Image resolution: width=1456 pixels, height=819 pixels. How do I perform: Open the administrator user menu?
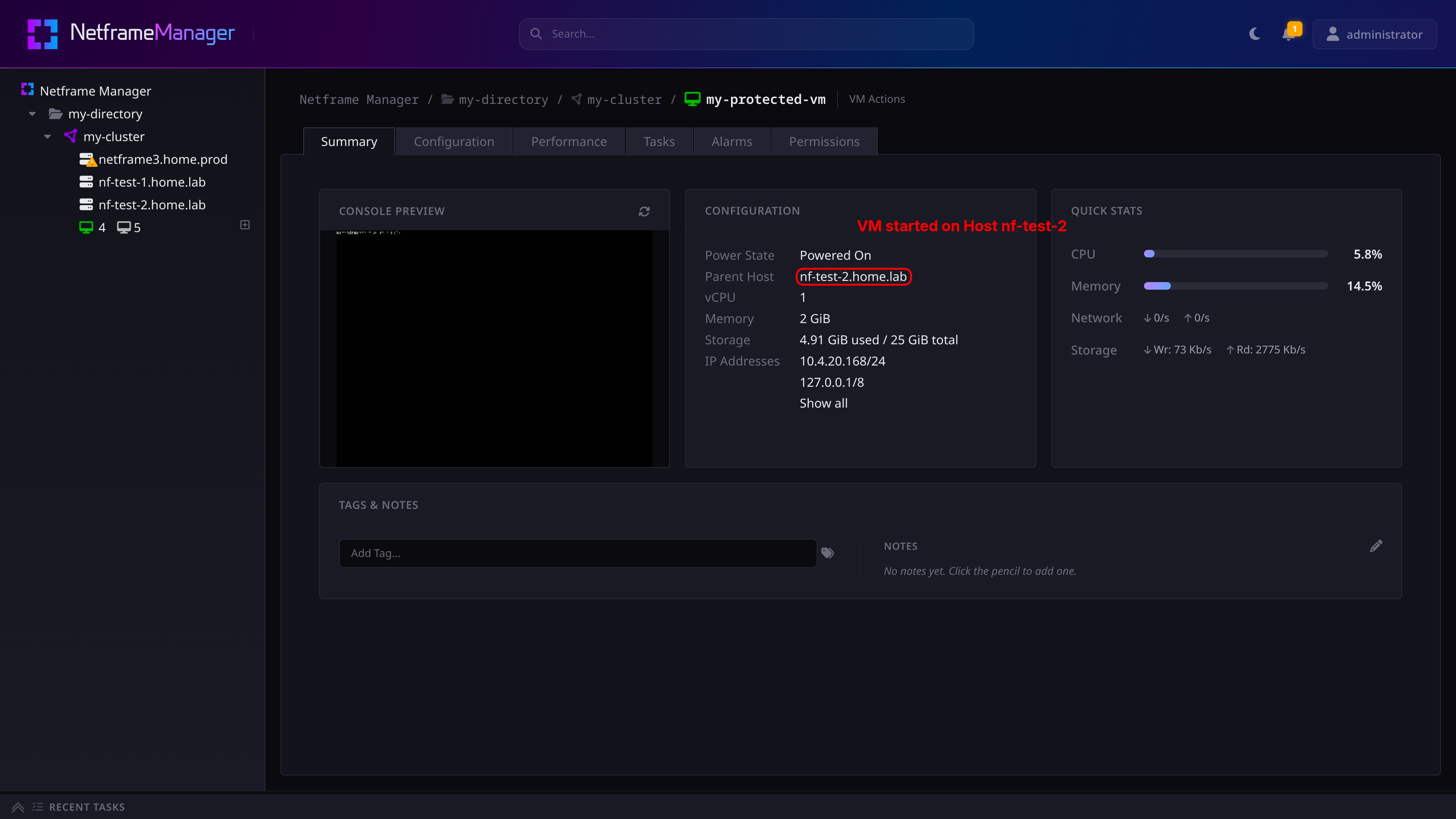(1374, 35)
